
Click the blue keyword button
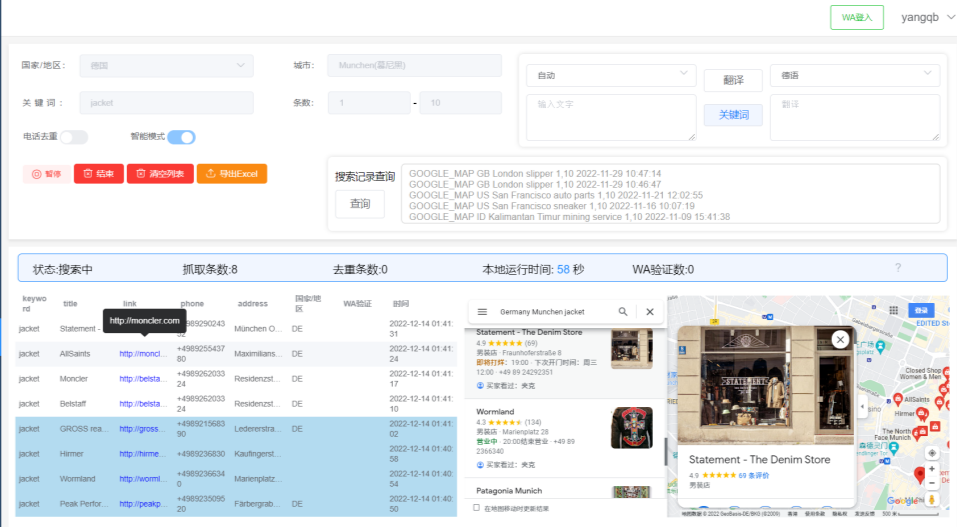[733, 115]
